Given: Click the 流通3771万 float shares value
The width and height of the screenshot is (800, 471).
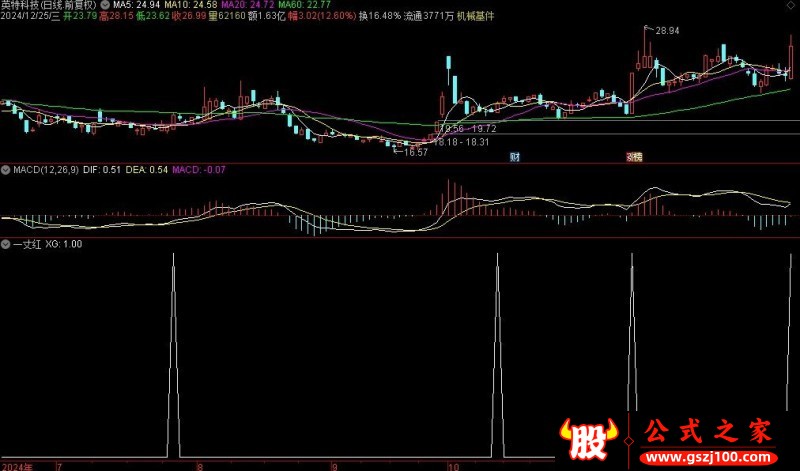Looking at the screenshot, I should (429, 16).
